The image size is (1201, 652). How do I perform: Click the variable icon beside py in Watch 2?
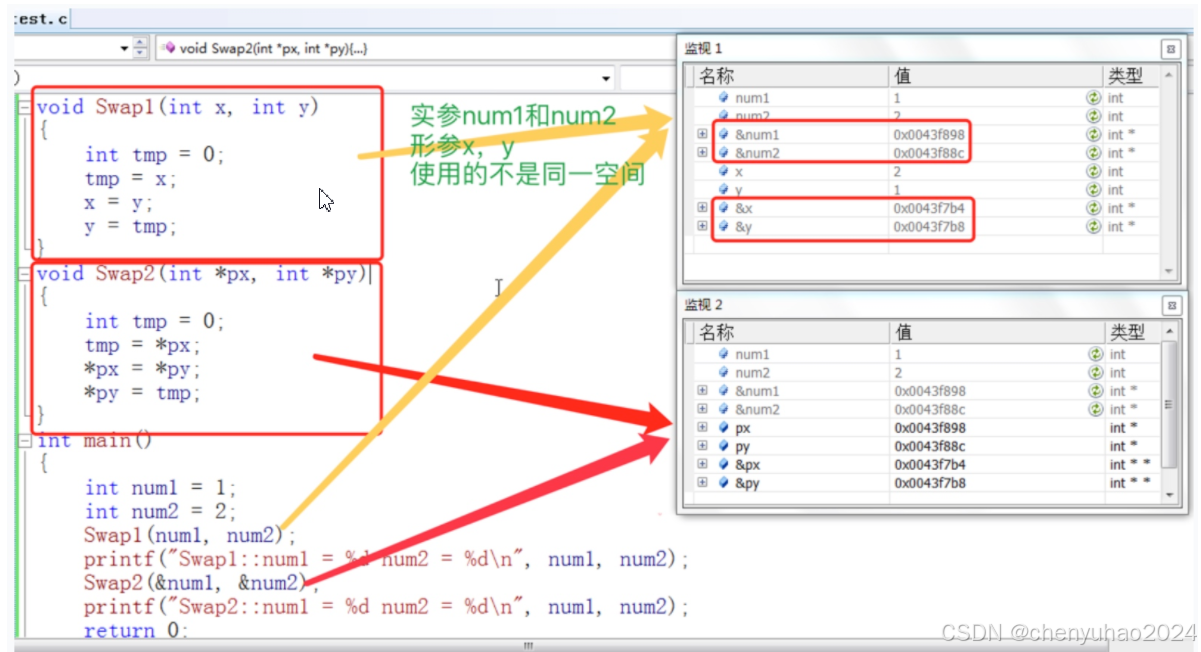[x=724, y=446]
